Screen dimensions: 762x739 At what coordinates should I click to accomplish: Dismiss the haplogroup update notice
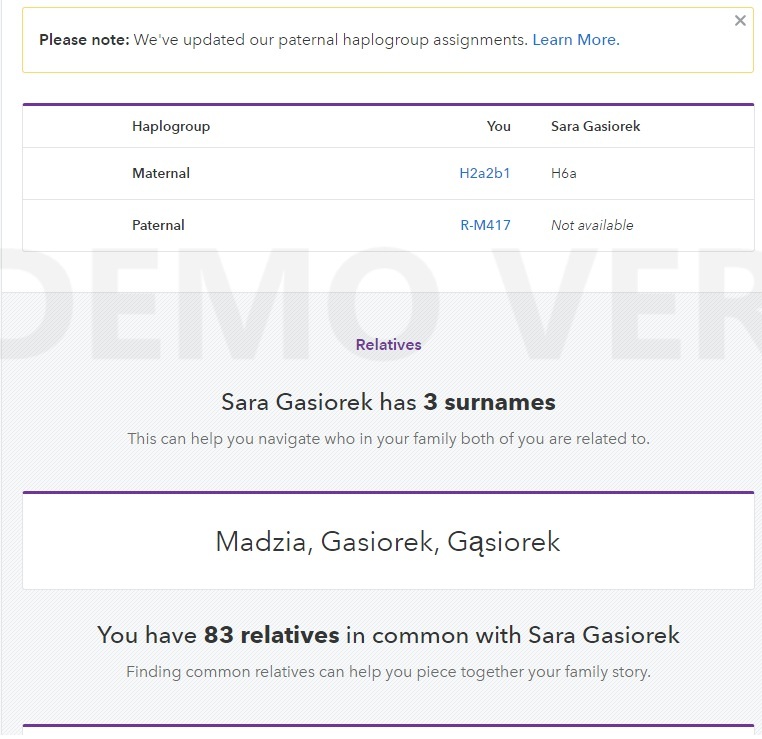point(740,20)
